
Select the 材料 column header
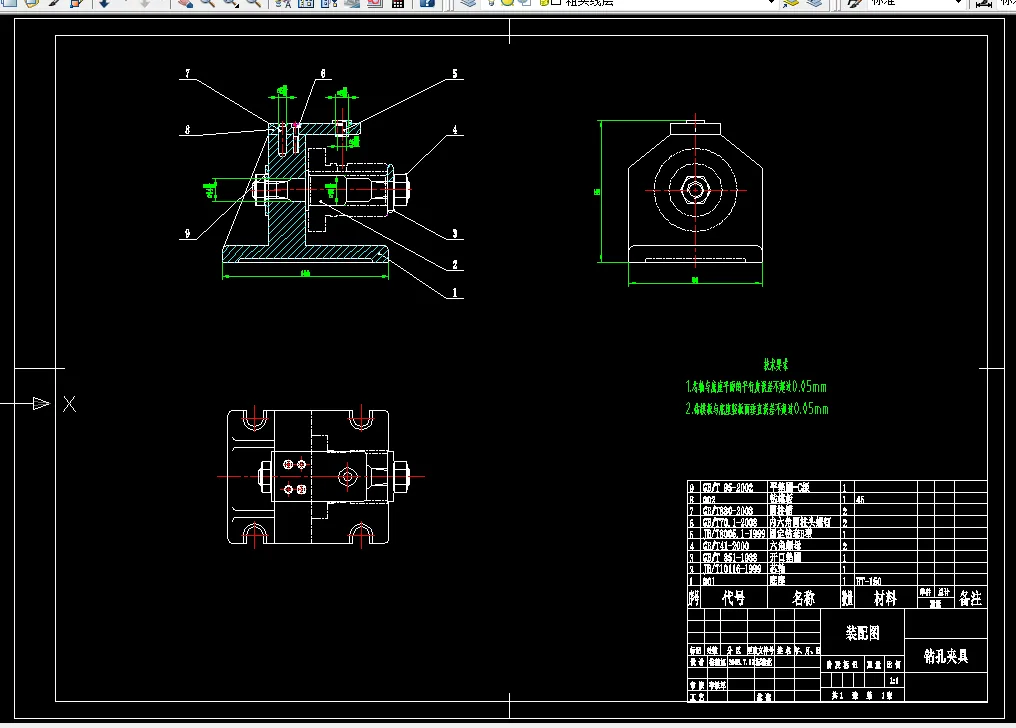point(885,598)
